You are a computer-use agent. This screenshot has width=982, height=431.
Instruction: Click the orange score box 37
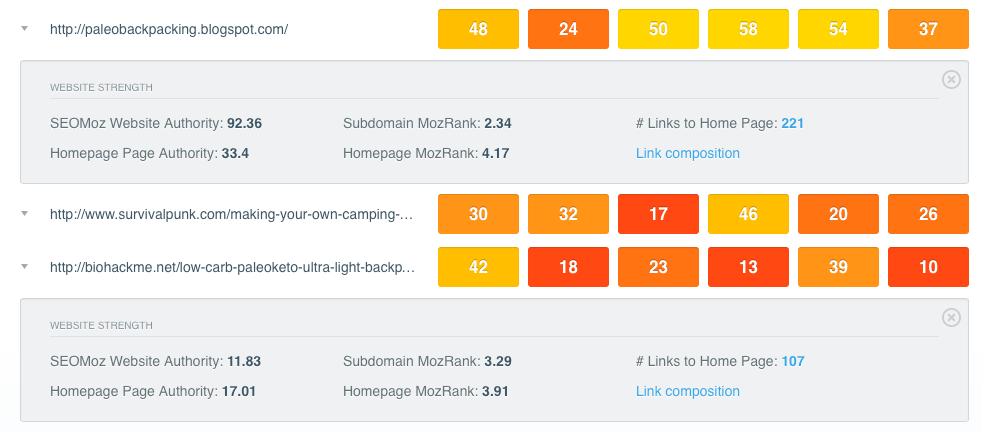pyautogui.click(x=928, y=29)
